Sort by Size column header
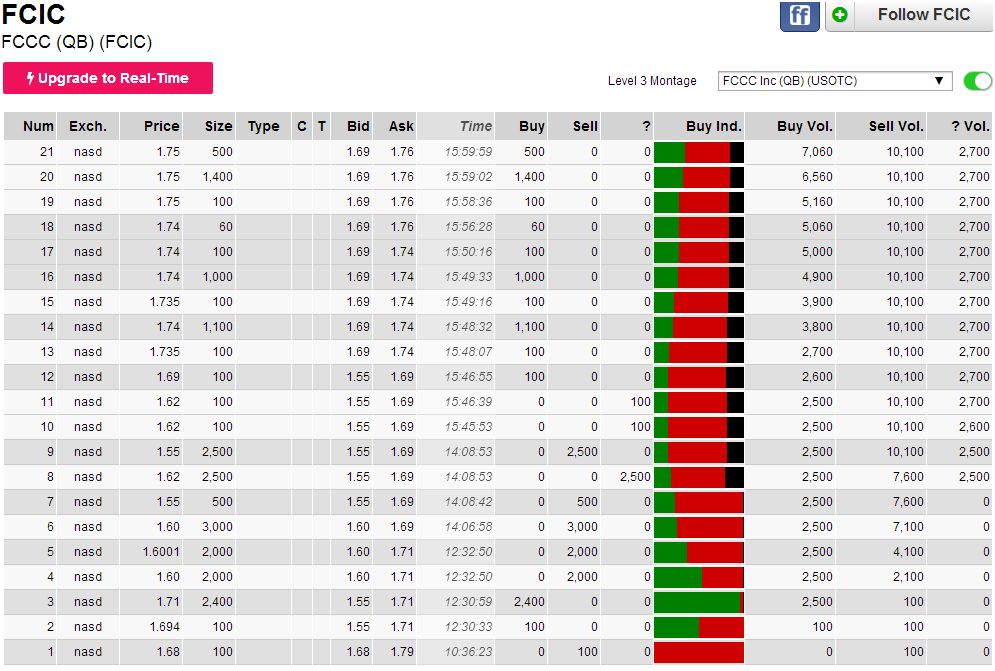 [x=209, y=126]
